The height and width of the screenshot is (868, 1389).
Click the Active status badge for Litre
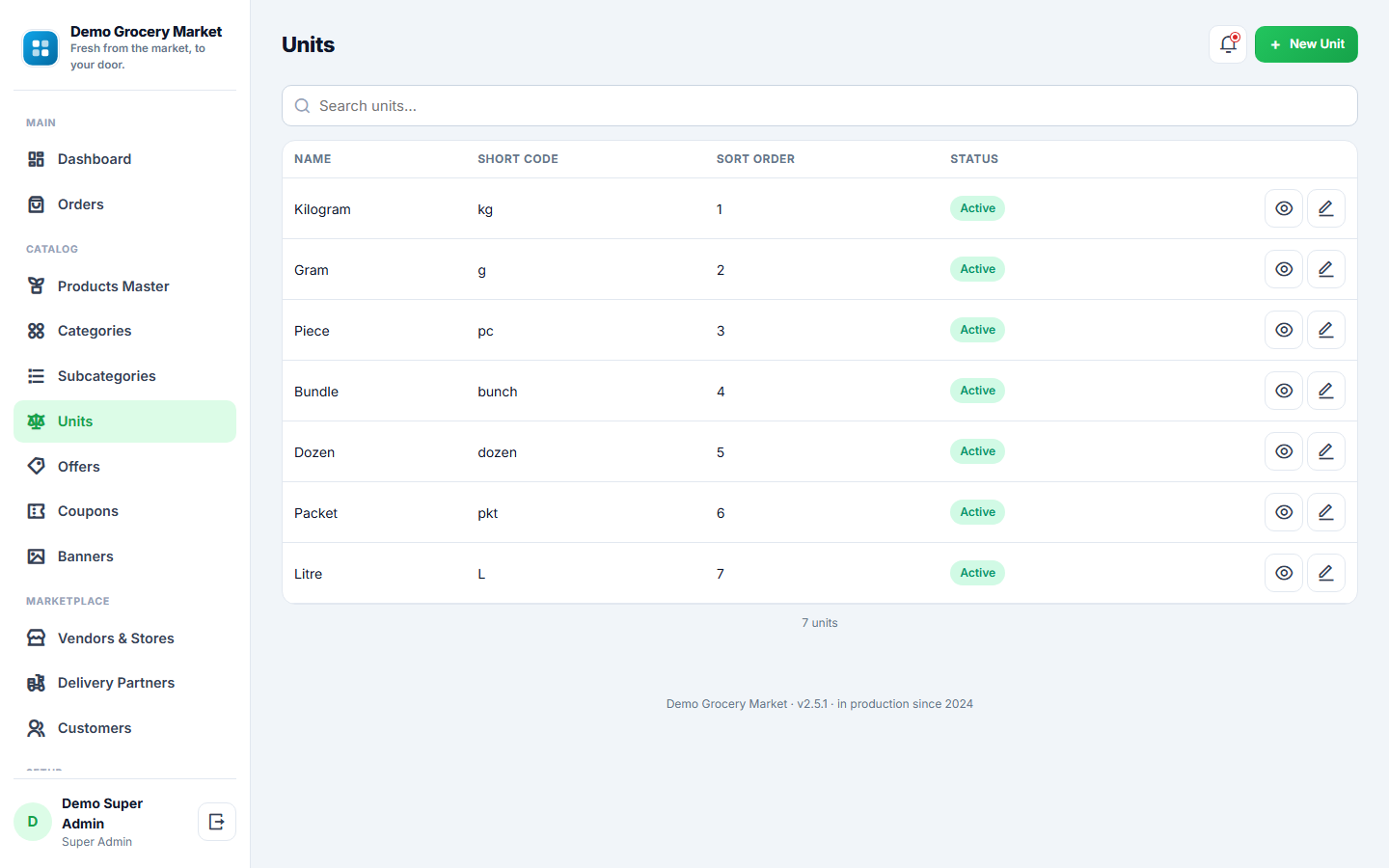(x=977, y=573)
